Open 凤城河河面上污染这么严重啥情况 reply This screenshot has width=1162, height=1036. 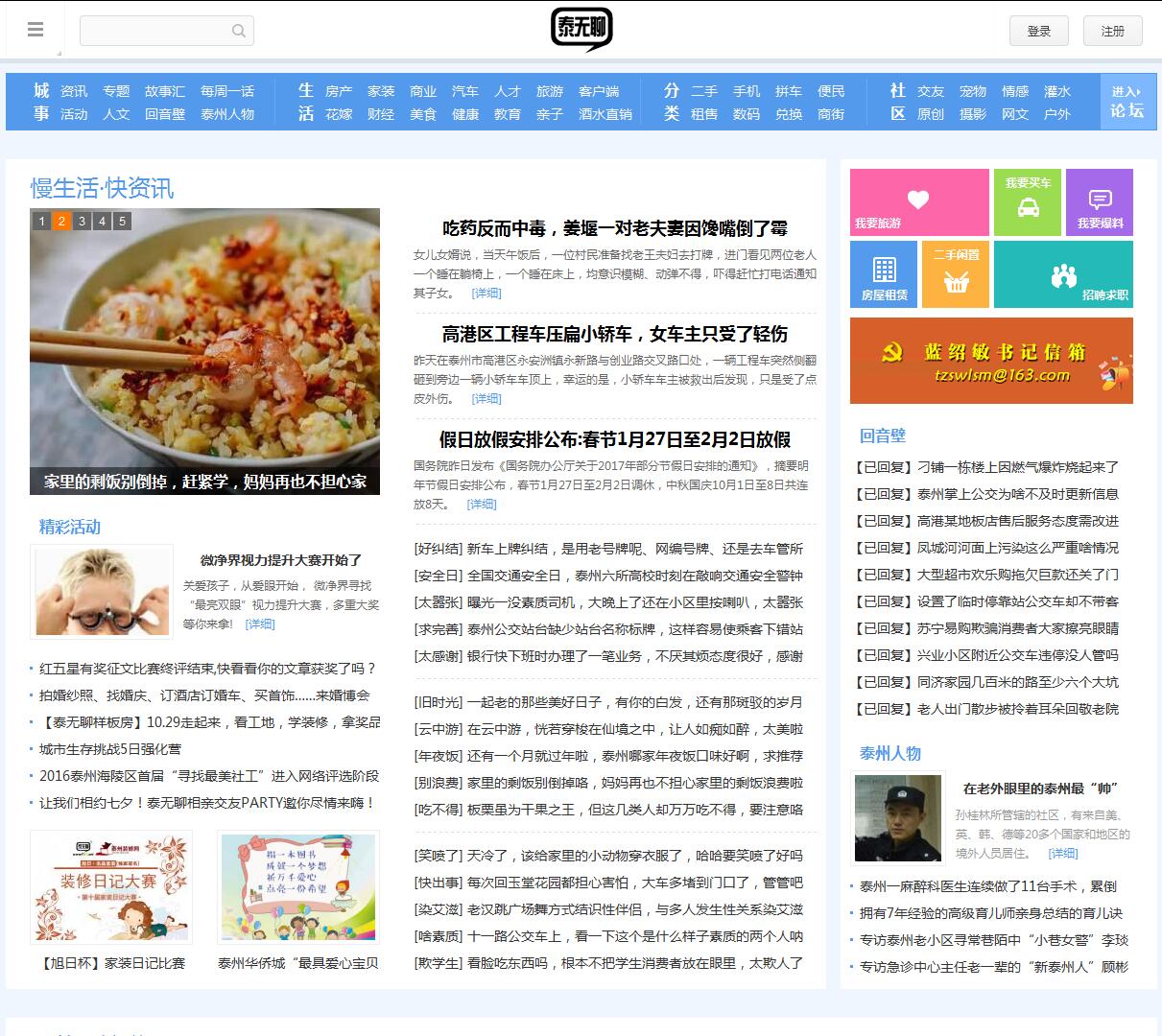(x=985, y=548)
